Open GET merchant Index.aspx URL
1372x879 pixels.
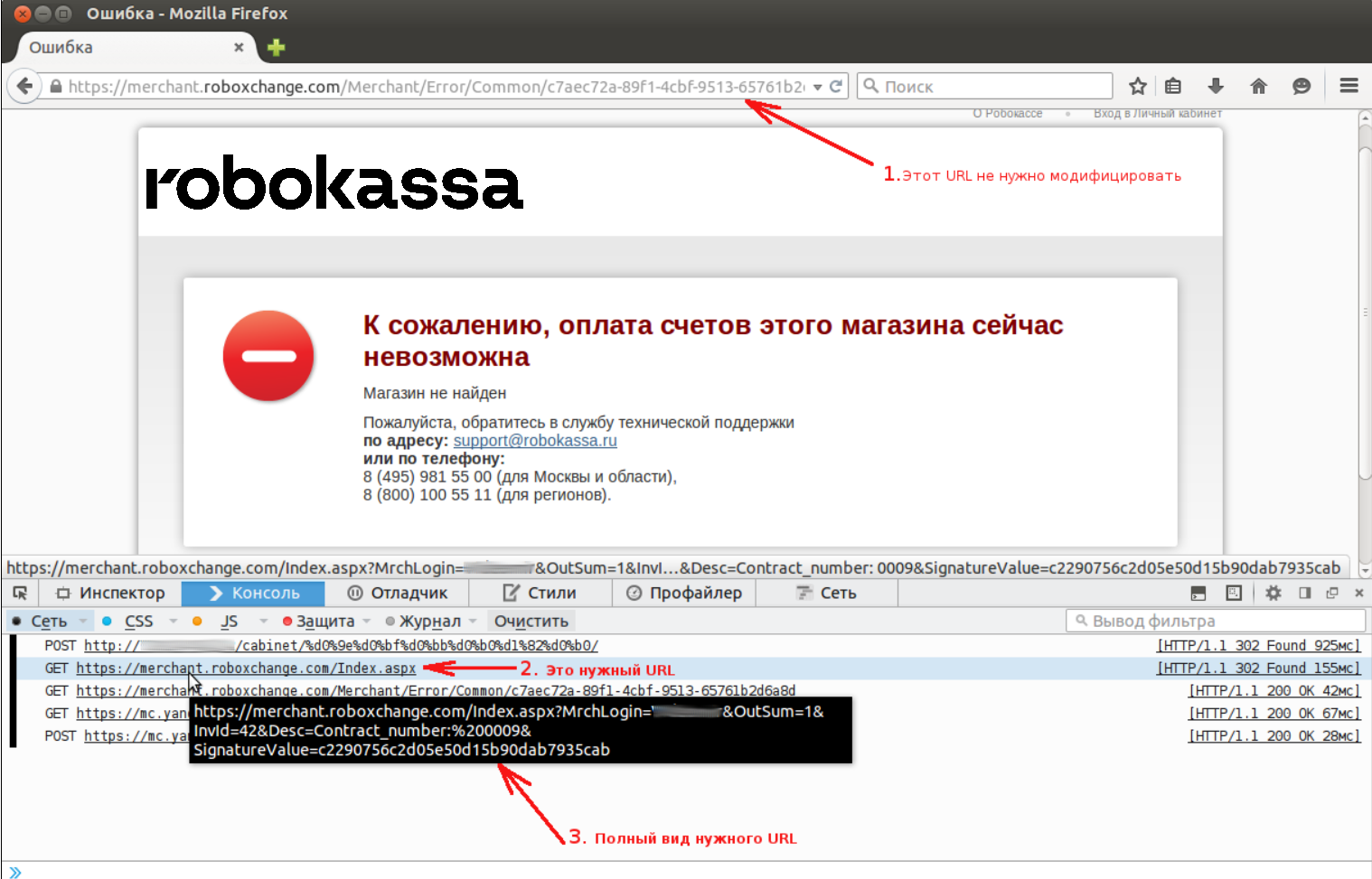pyautogui.click(x=246, y=669)
